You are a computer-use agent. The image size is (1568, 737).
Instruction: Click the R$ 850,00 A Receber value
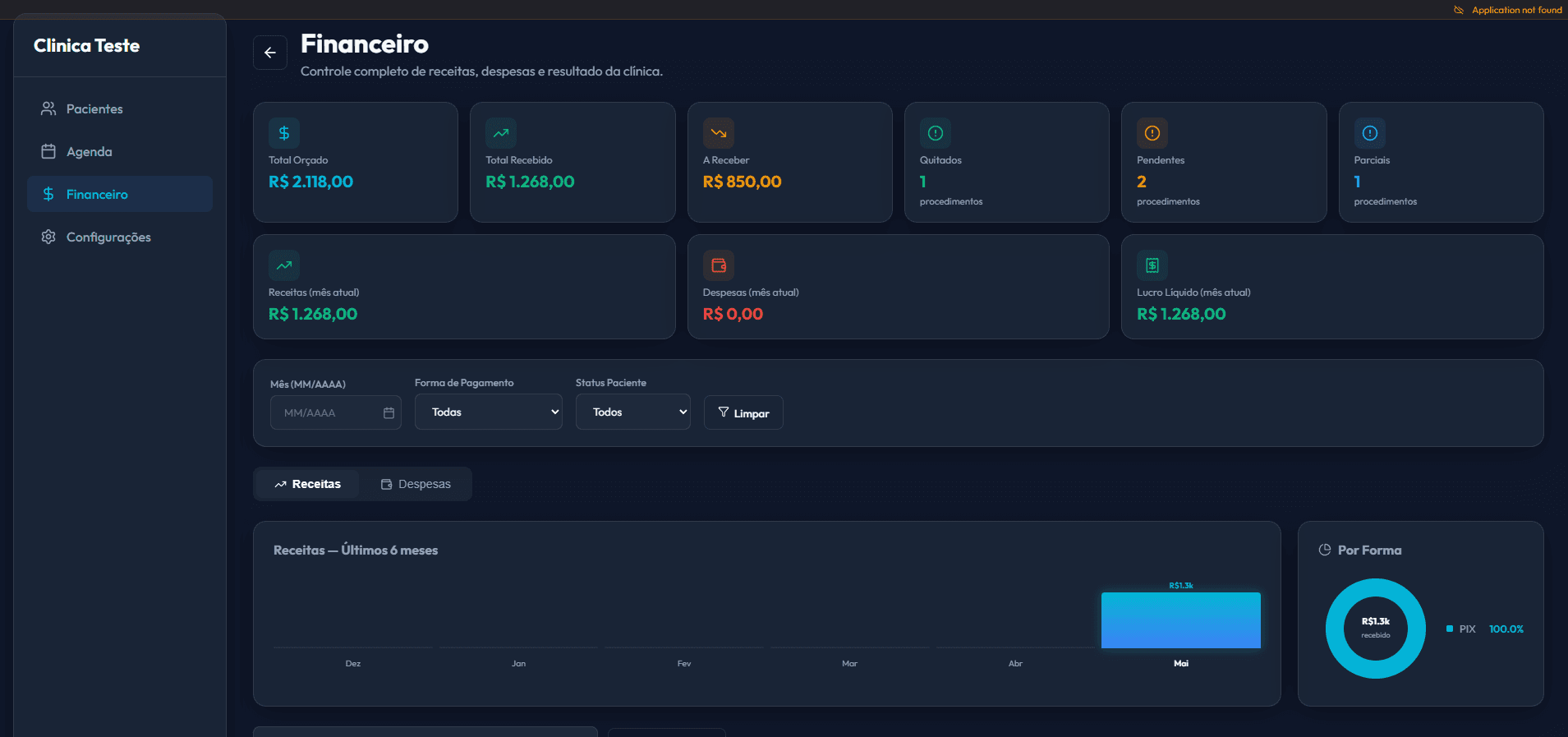tap(742, 182)
